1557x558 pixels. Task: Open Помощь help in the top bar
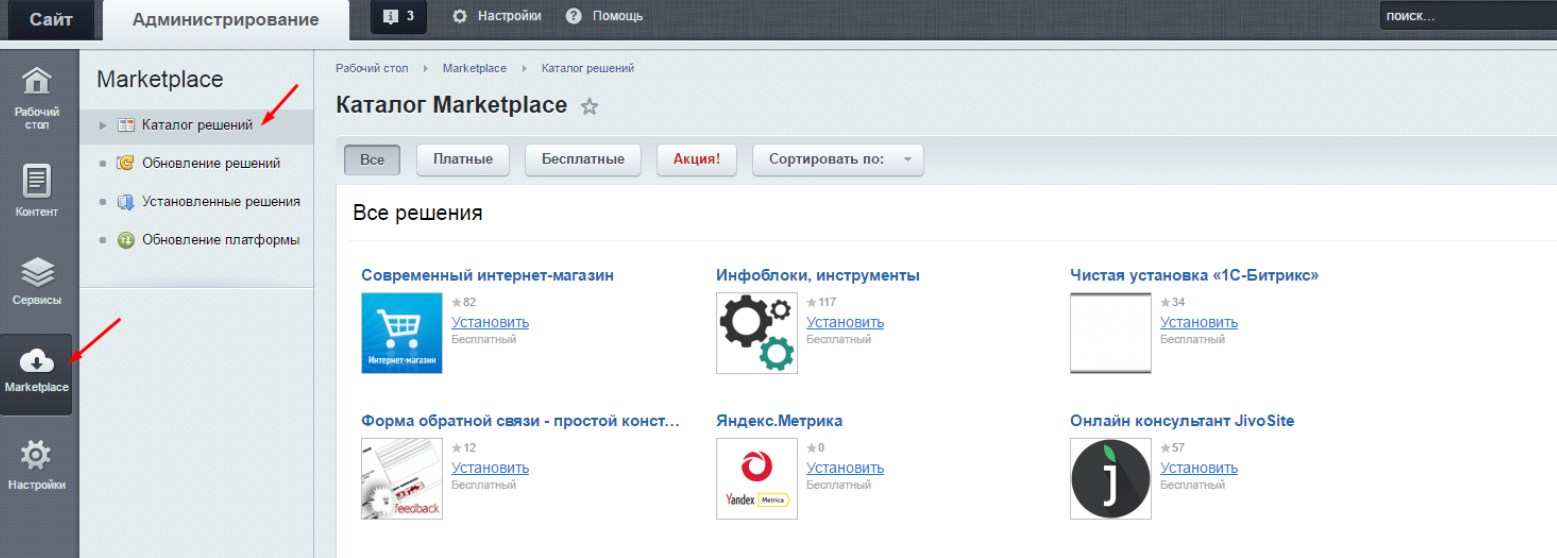coord(605,16)
